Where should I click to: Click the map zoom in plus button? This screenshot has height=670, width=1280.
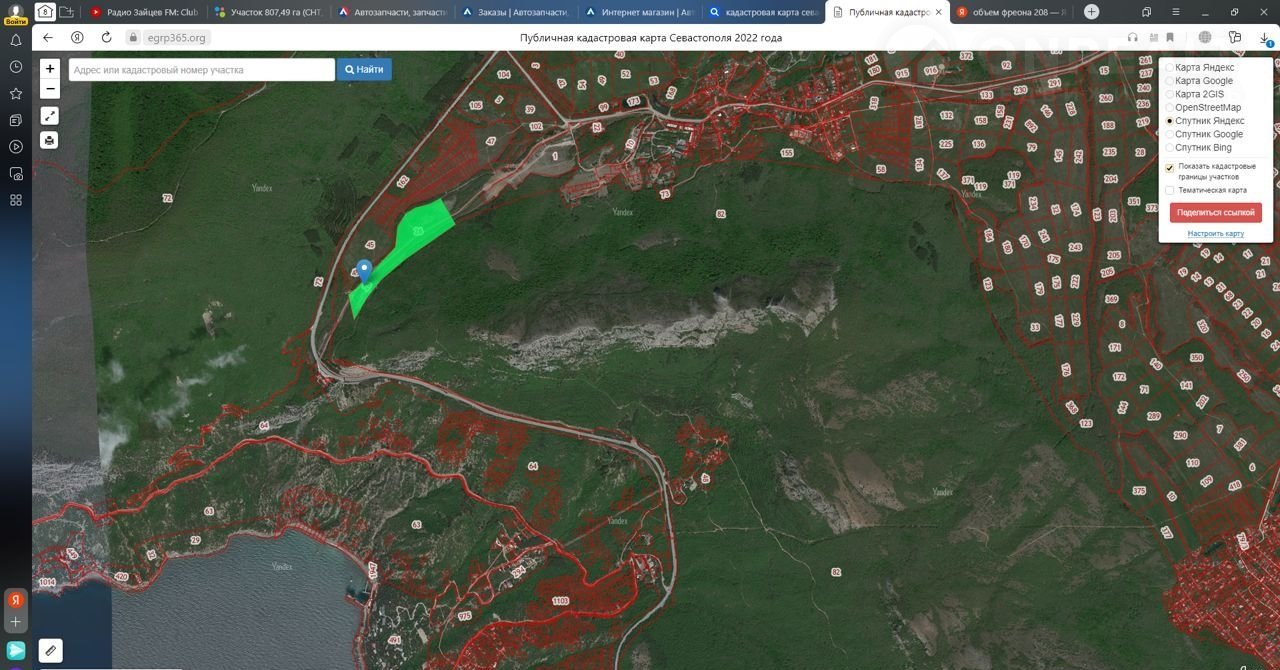[x=50, y=69]
